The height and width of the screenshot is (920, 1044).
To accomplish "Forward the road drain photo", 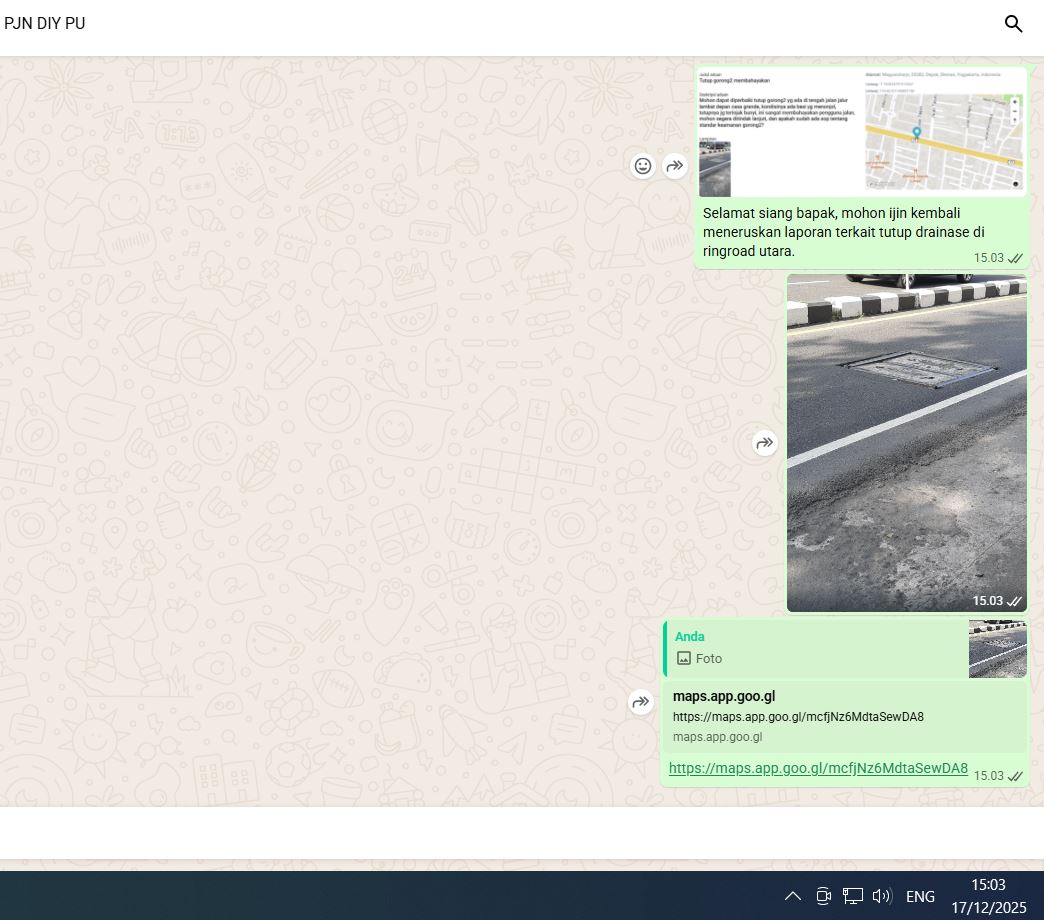I will (x=765, y=443).
